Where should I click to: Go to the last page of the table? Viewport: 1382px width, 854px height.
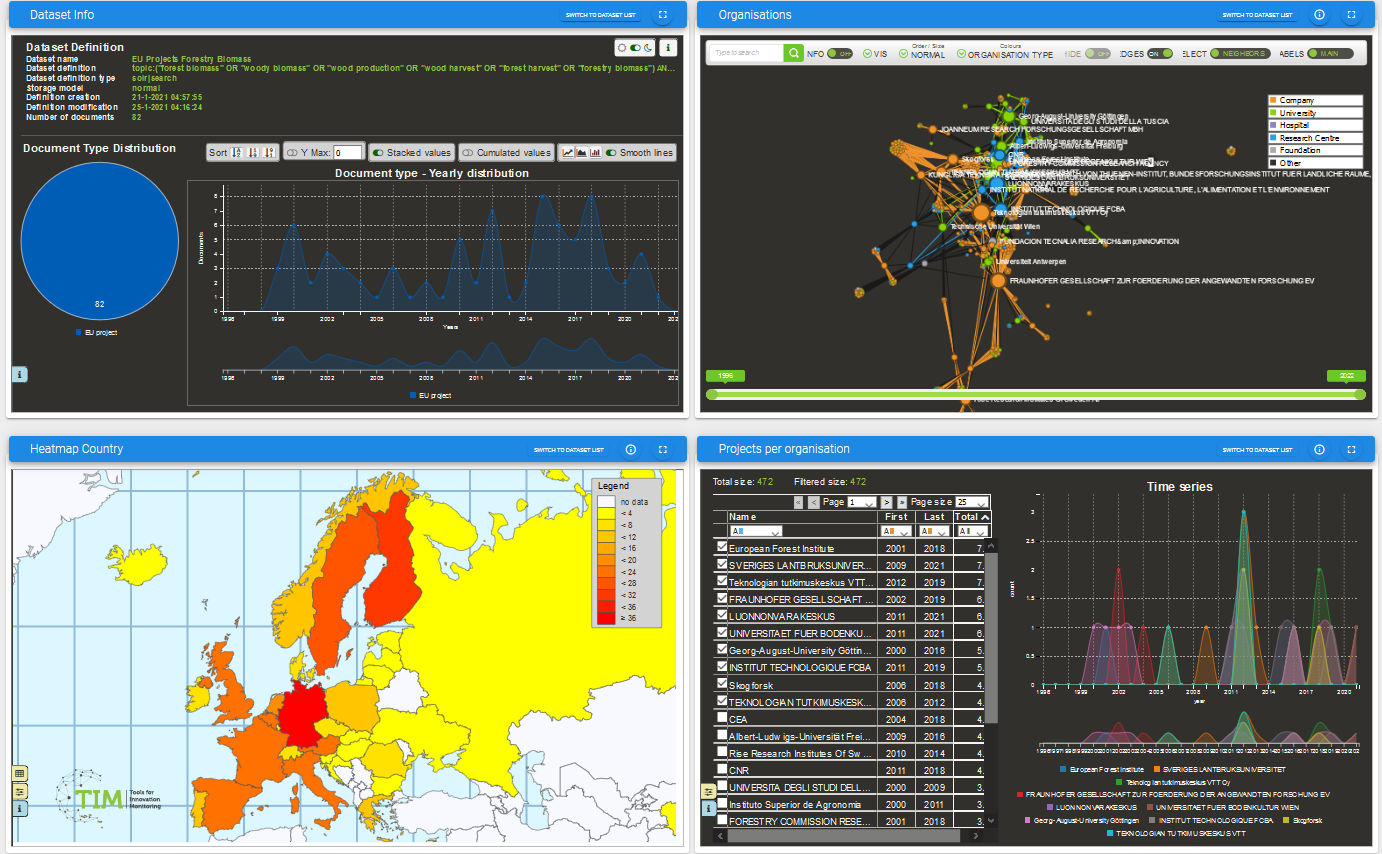coord(902,501)
